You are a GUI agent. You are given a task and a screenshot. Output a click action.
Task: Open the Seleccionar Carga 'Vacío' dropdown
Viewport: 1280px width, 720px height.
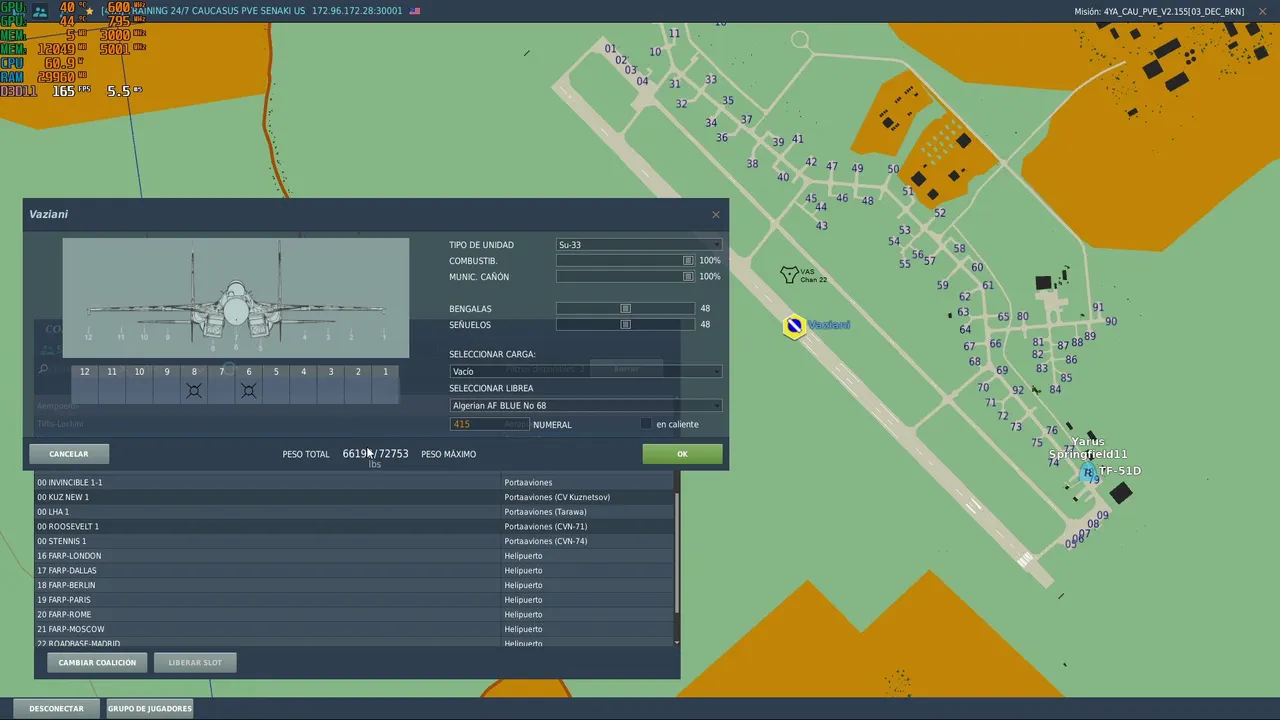[x=586, y=371]
